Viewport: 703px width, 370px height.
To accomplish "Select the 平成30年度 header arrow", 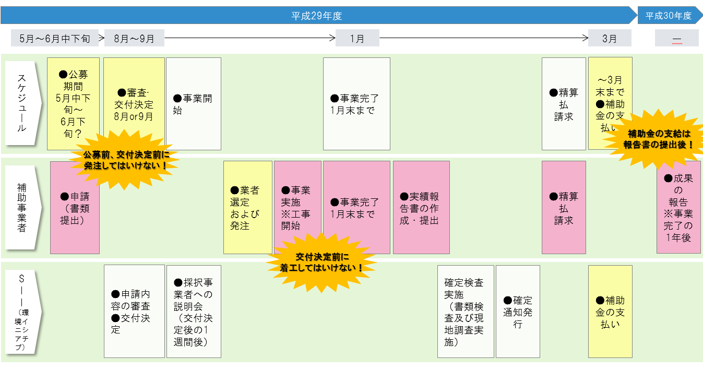I will [x=670, y=16].
